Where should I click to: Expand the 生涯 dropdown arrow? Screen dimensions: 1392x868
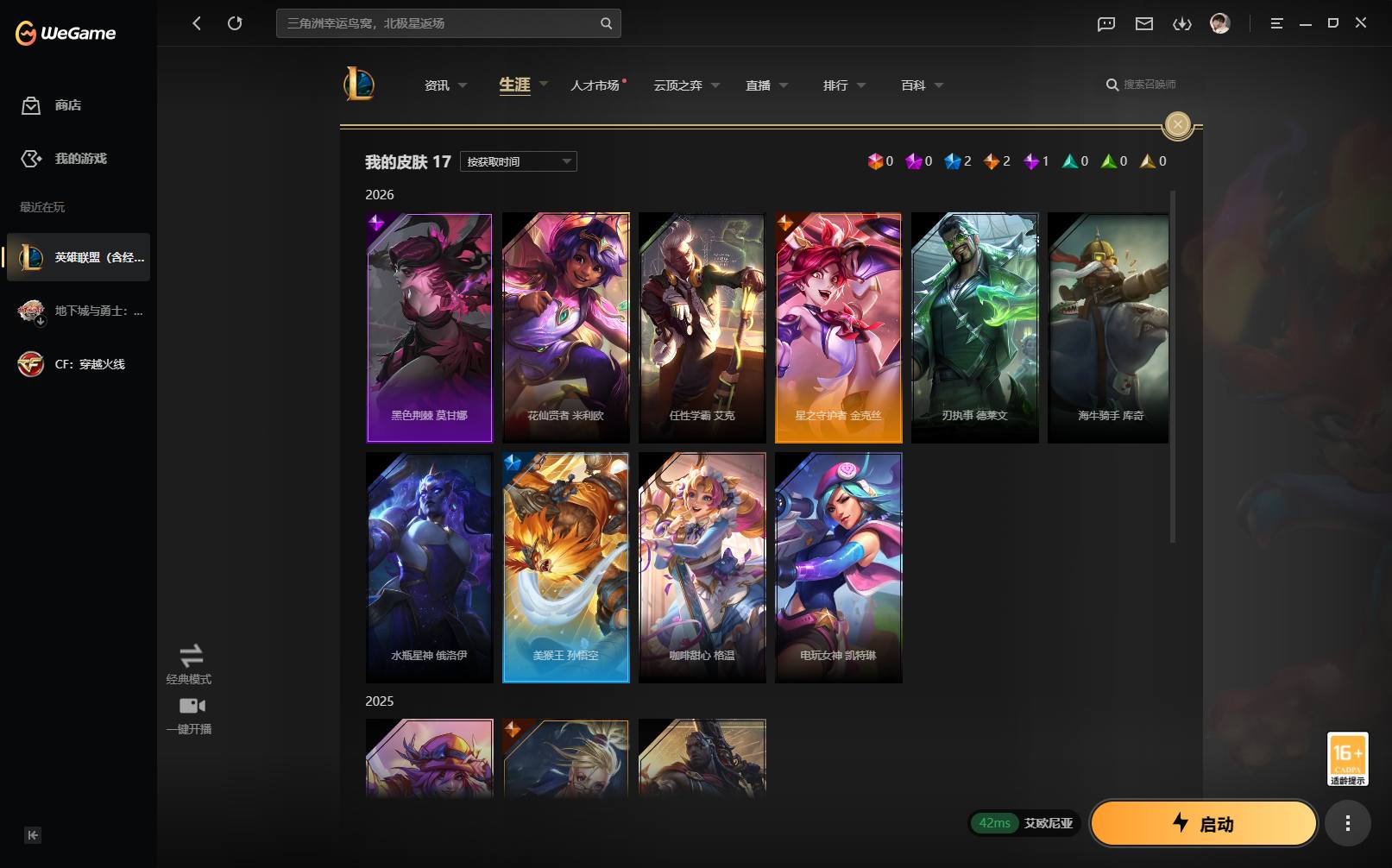[x=544, y=84]
